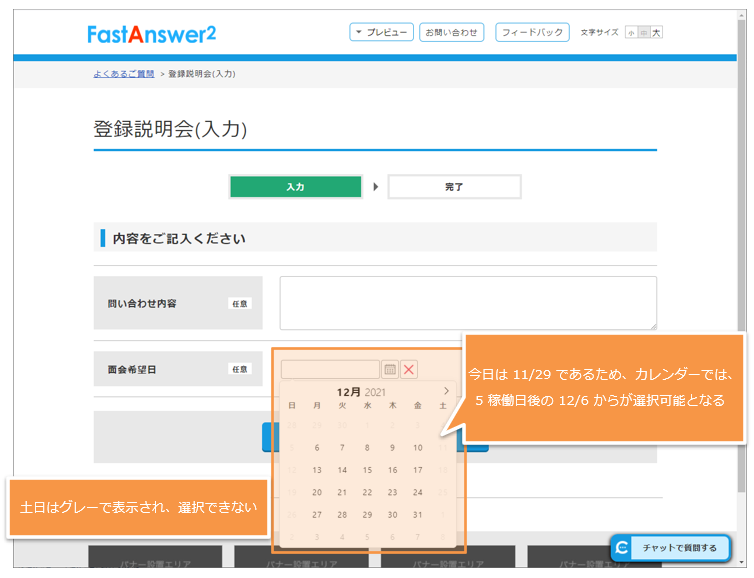The image size is (754, 578).
Task: Open the calendar picker icon
Action: tap(390, 369)
